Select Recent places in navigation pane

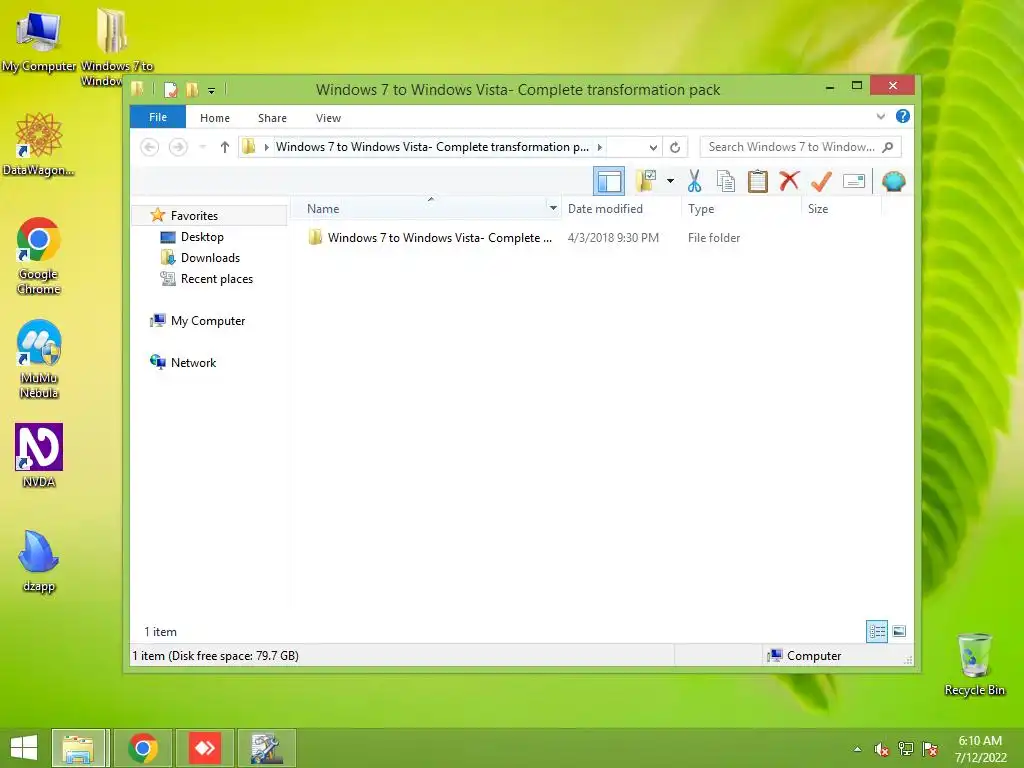(x=216, y=278)
